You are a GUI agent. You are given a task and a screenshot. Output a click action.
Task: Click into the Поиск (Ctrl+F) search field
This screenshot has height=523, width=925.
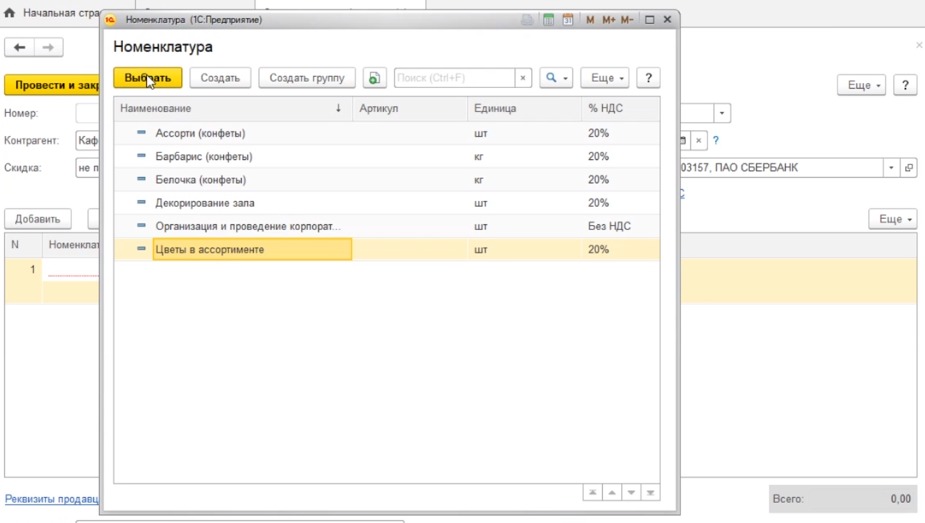pos(454,78)
